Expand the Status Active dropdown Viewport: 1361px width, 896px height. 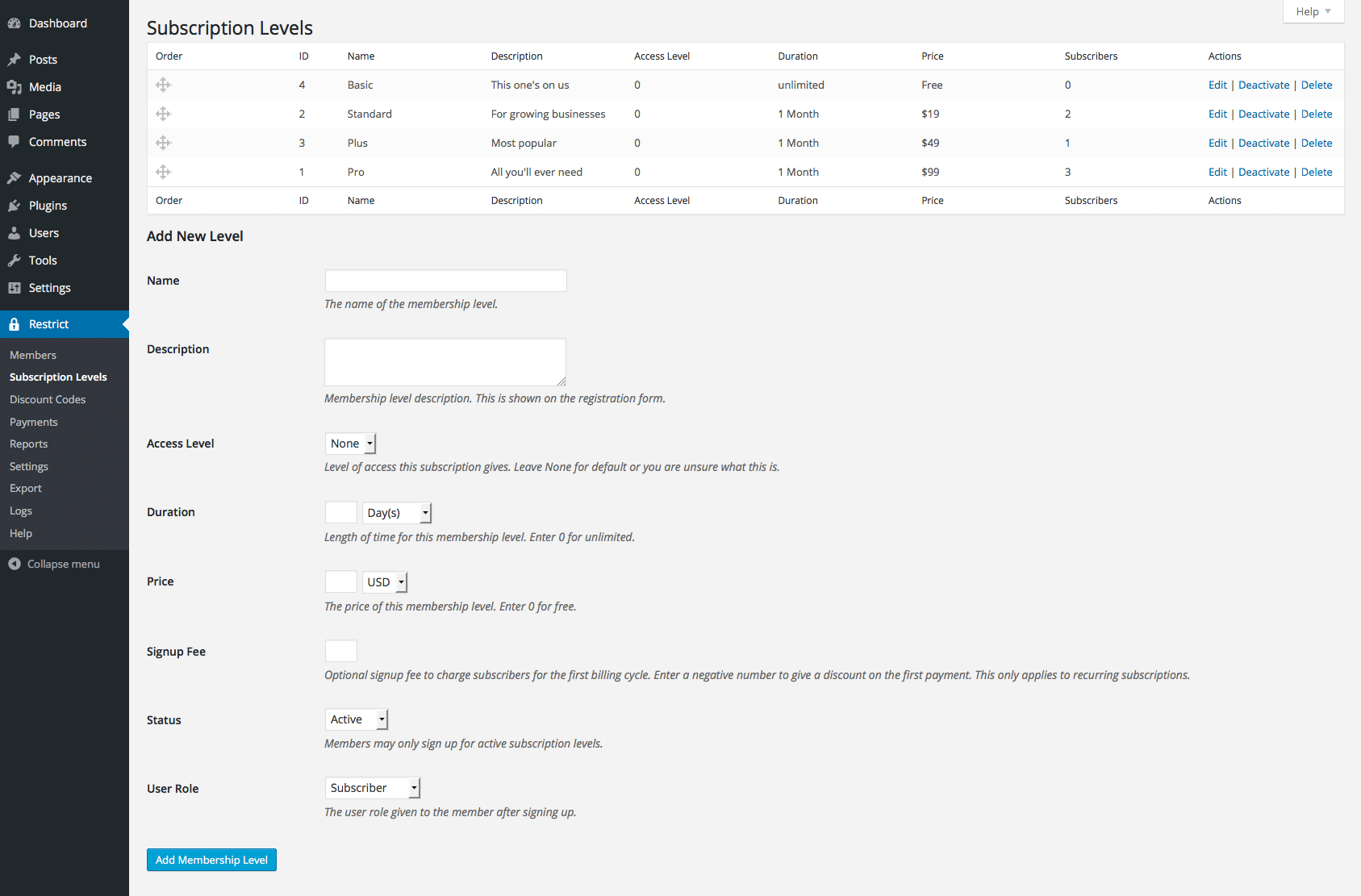357,719
